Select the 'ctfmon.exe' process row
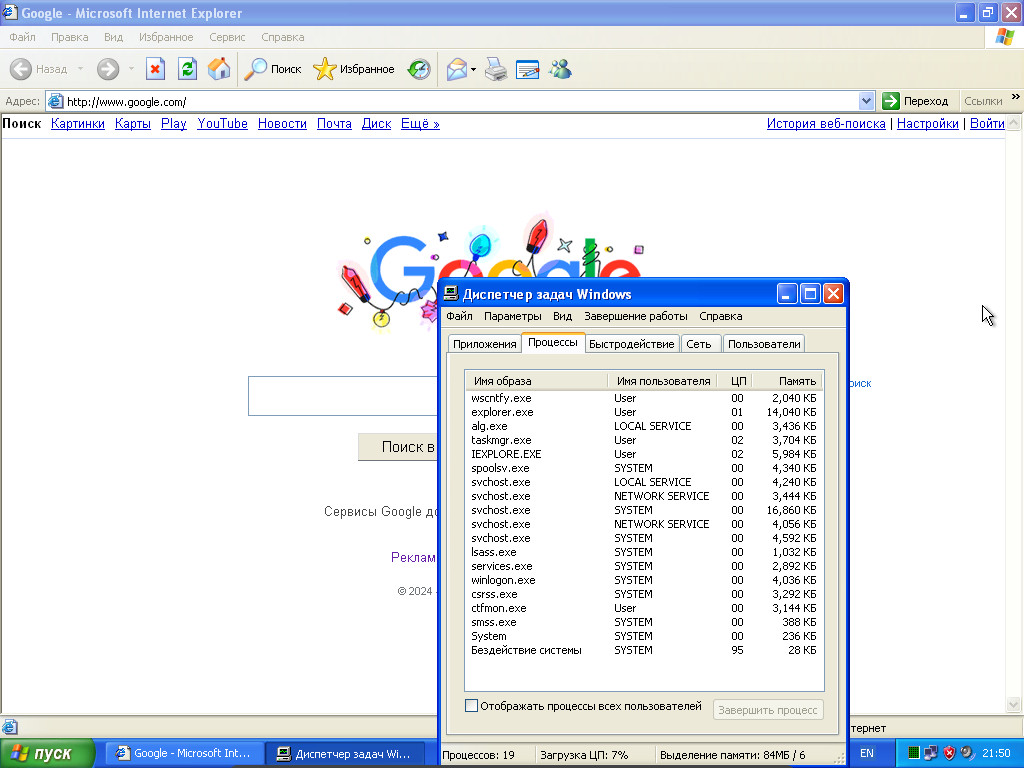1024x768 pixels. pyautogui.click(x=644, y=608)
